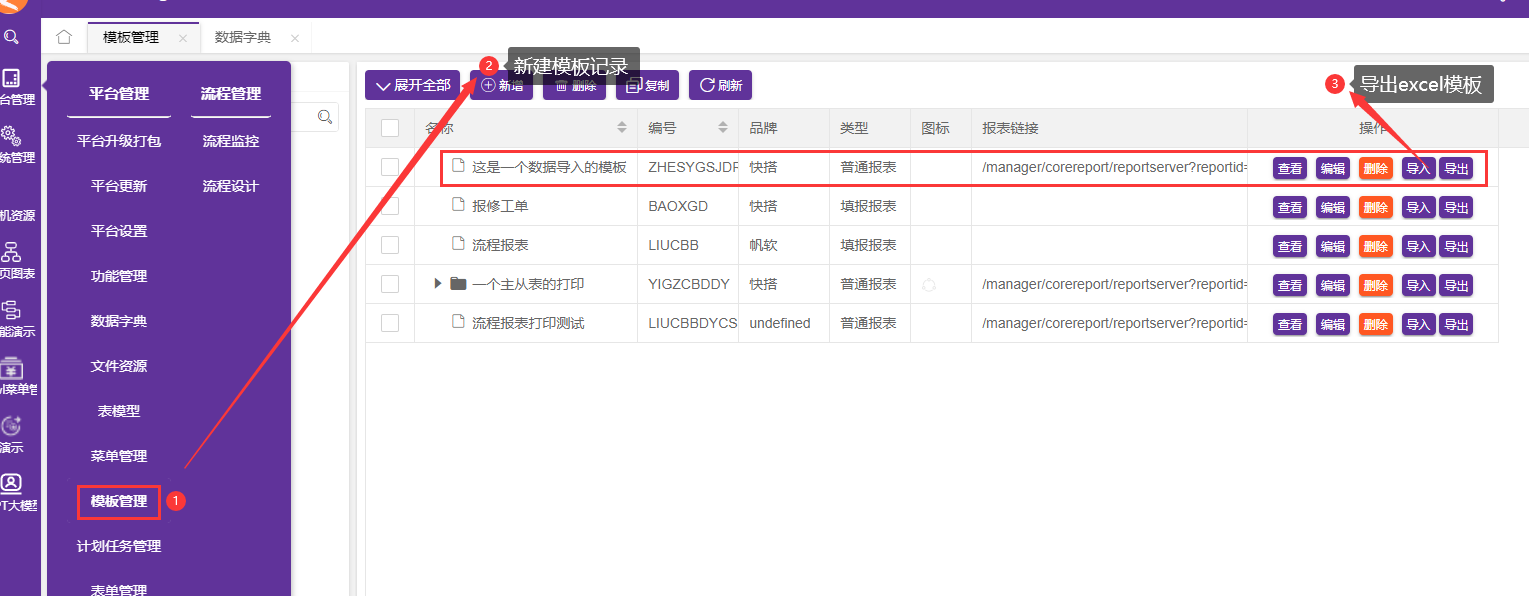Click the search magnifier in left sidebar

pos(11,37)
